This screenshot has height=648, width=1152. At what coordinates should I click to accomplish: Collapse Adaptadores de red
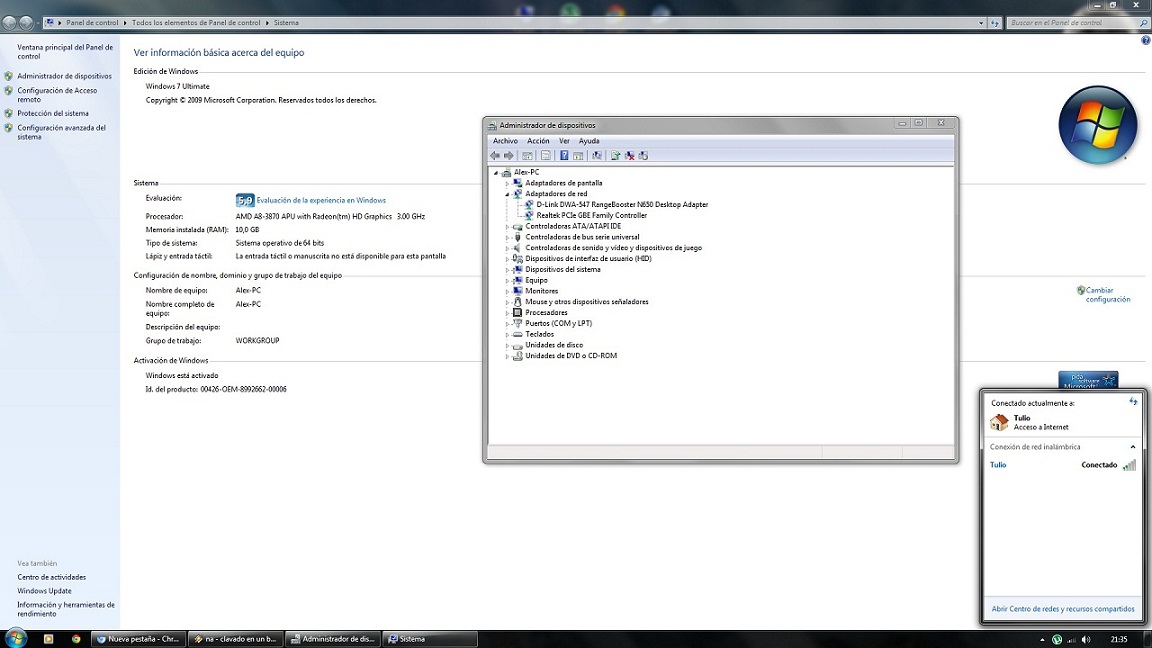pyautogui.click(x=507, y=194)
